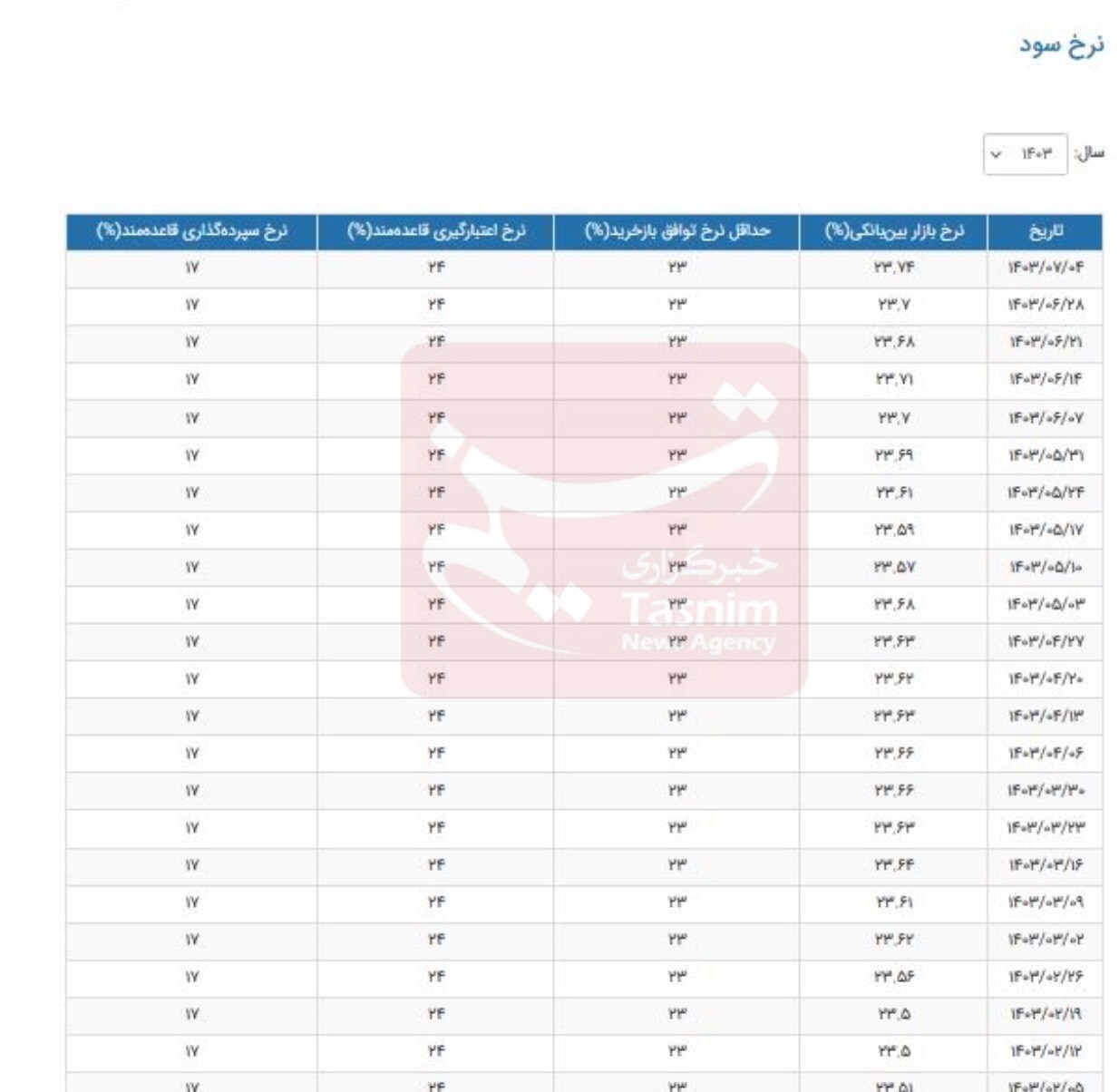Expand the ۱۴۰۳ year selector chevron
The height and width of the screenshot is (1092, 1119).
tap(997, 154)
